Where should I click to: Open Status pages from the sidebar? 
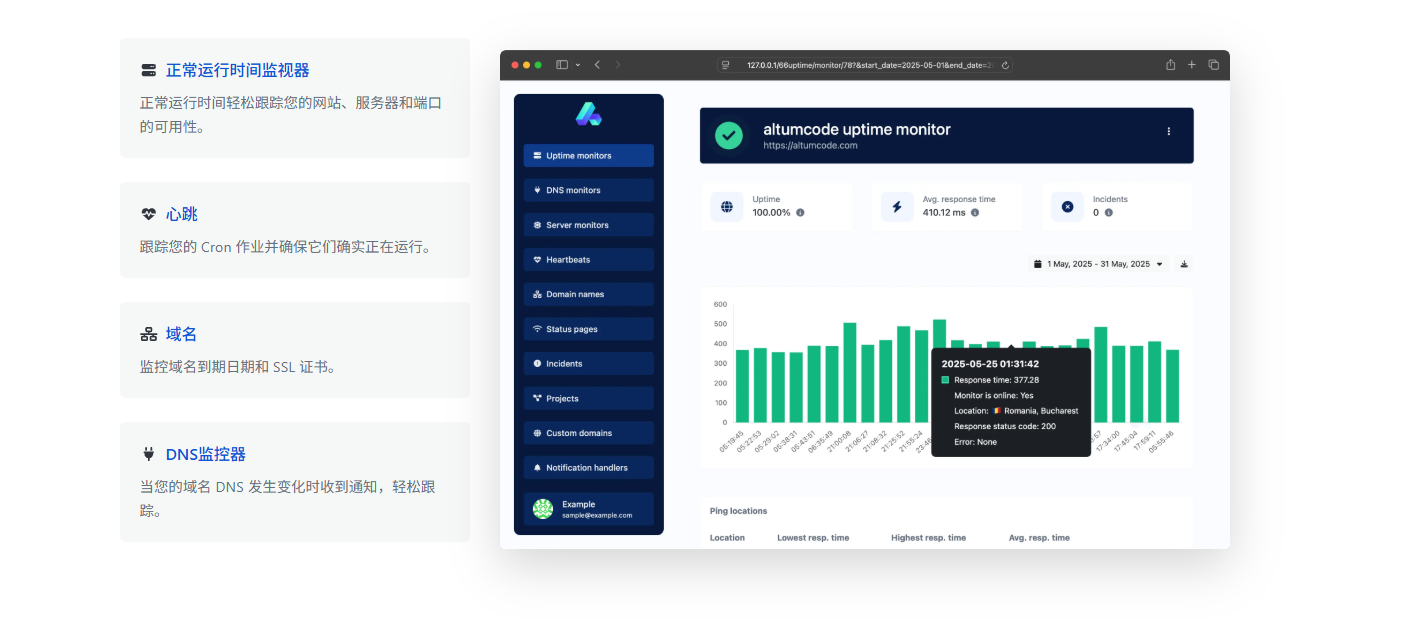588,329
